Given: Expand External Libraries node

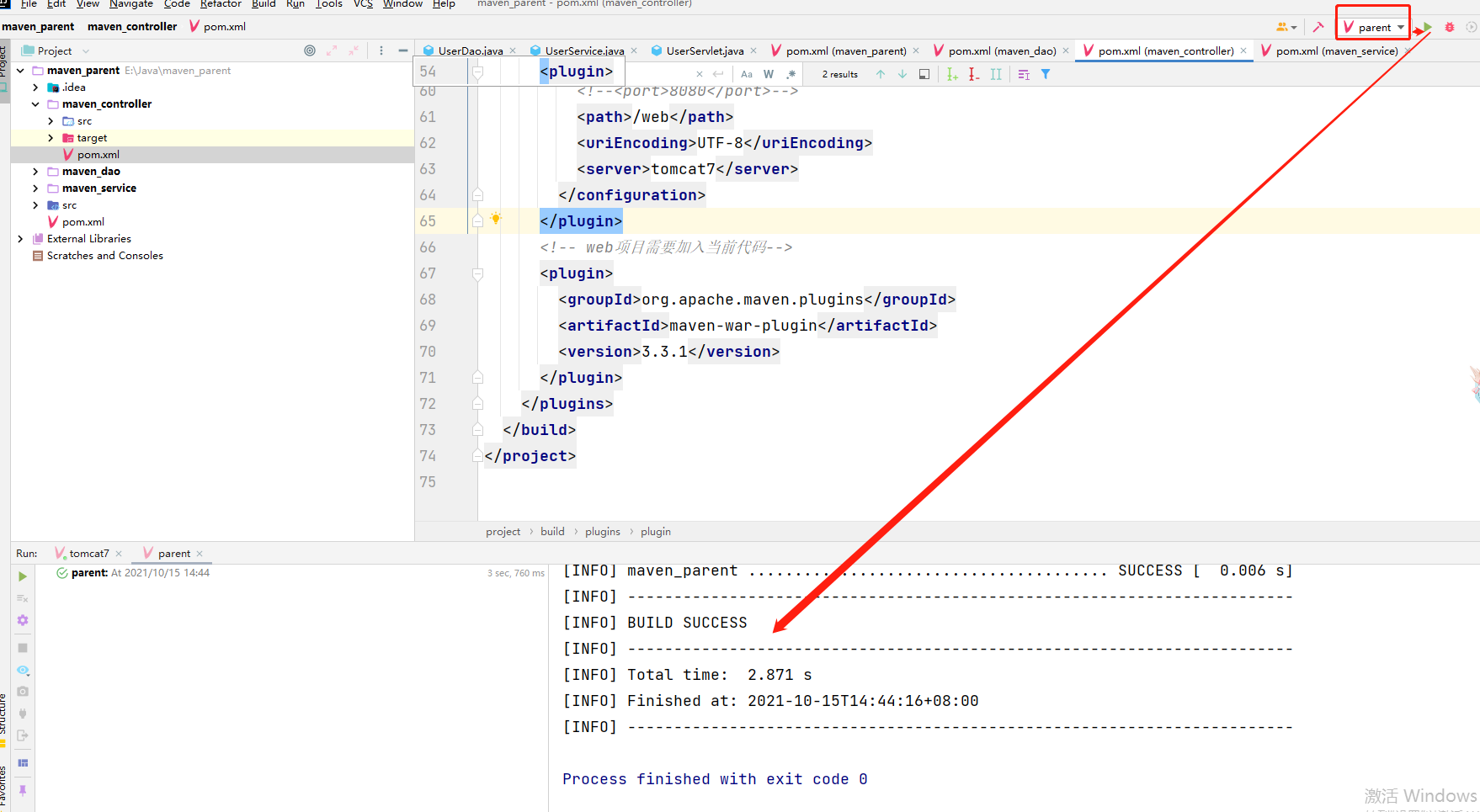Looking at the screenshot, I should 20,239.
